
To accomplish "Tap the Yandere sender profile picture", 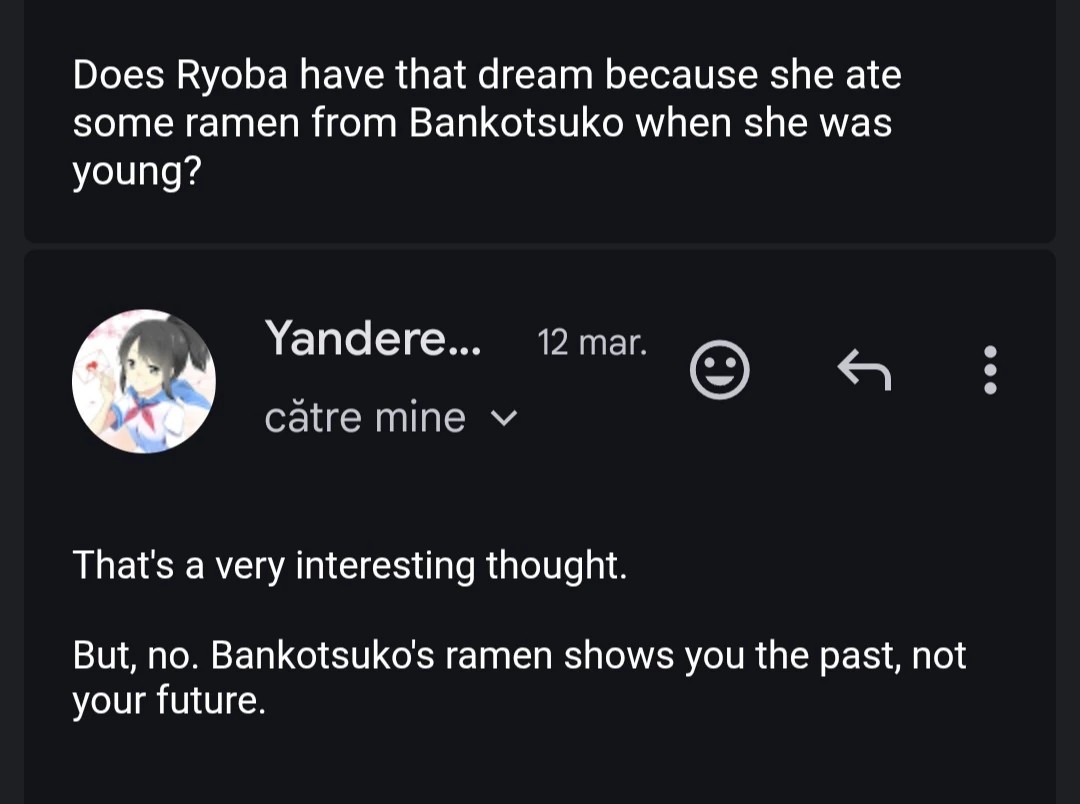I will pyautogui.click(x=144, y=381).
